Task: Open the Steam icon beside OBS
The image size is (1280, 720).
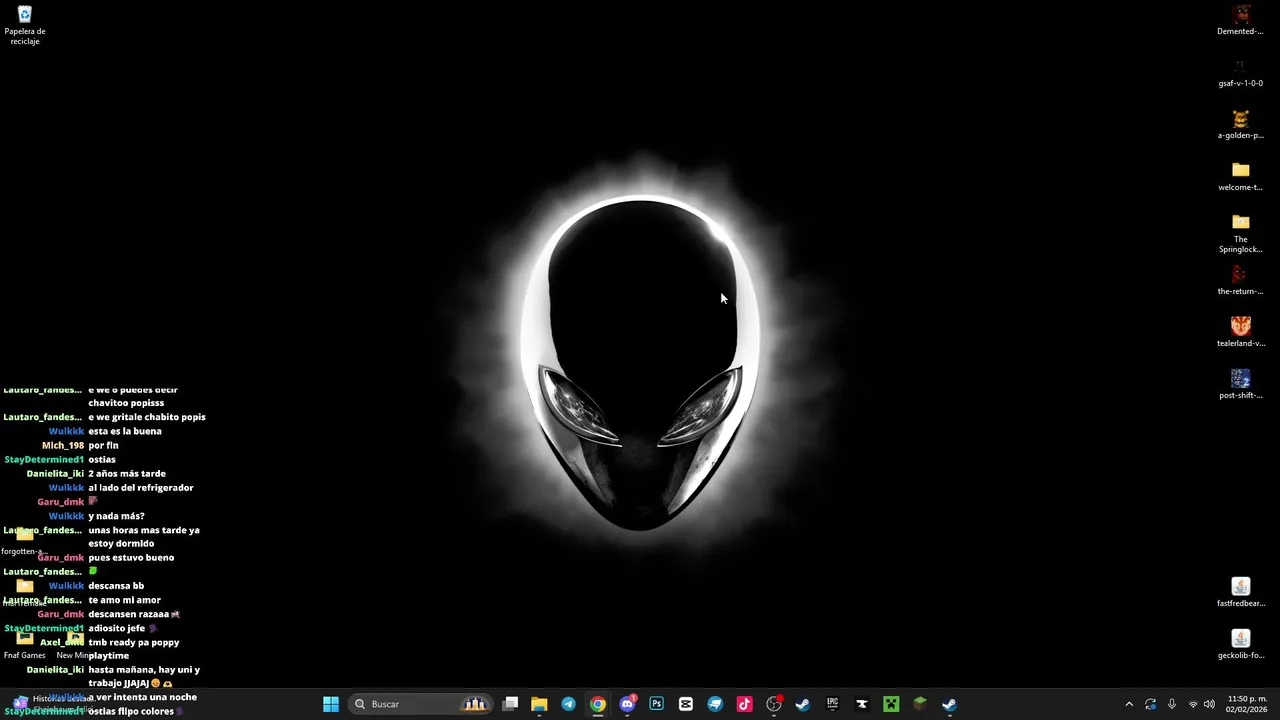Action: 802,704
